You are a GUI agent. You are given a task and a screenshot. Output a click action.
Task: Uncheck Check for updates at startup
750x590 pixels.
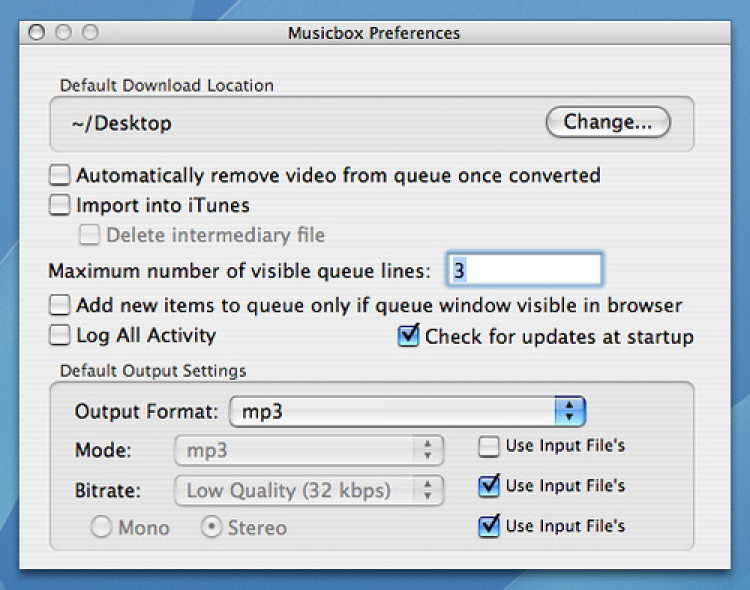pos(408,336)
